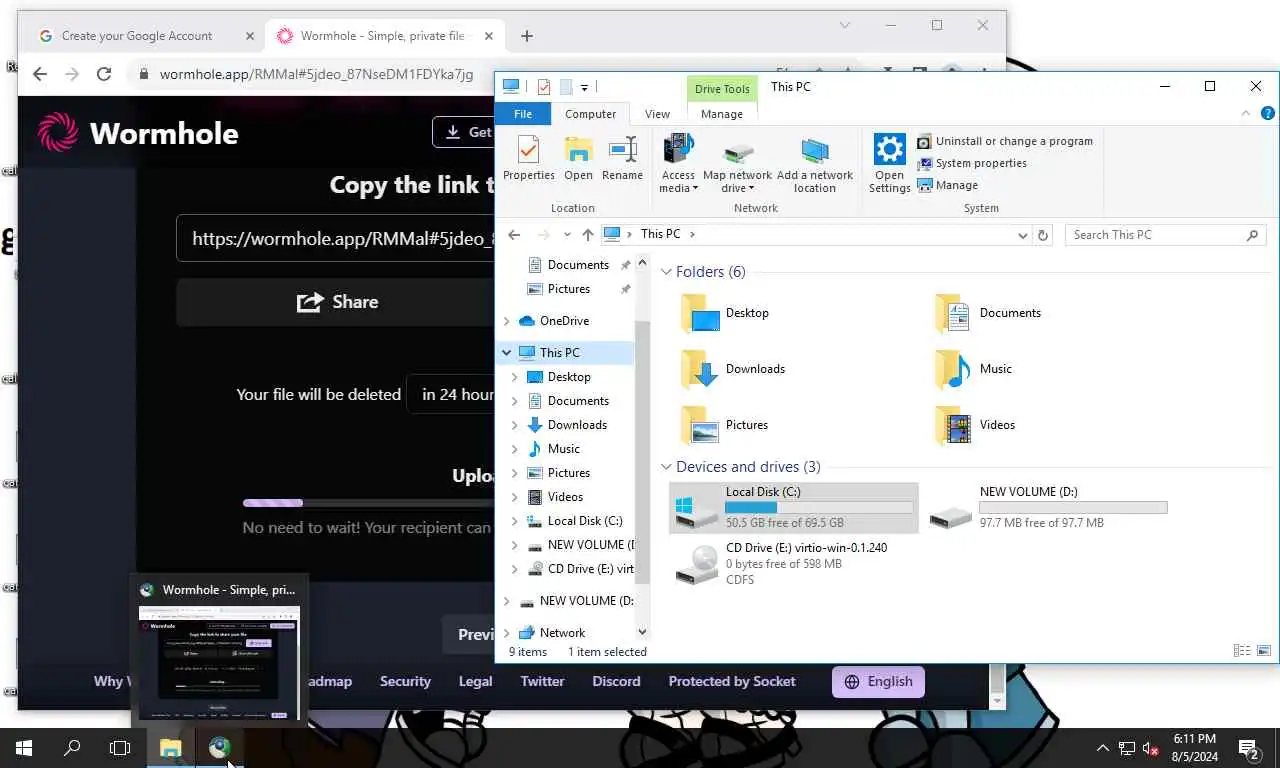Viewport: 1280px width, 768px height.
Task: Click Uninstall or change a program
Action: [x=1005, y=141]
